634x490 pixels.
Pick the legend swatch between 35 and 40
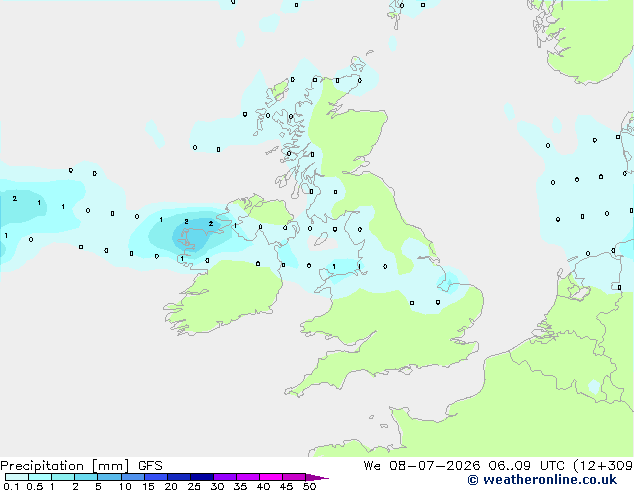pyautogui.click(x=247, y=477)
